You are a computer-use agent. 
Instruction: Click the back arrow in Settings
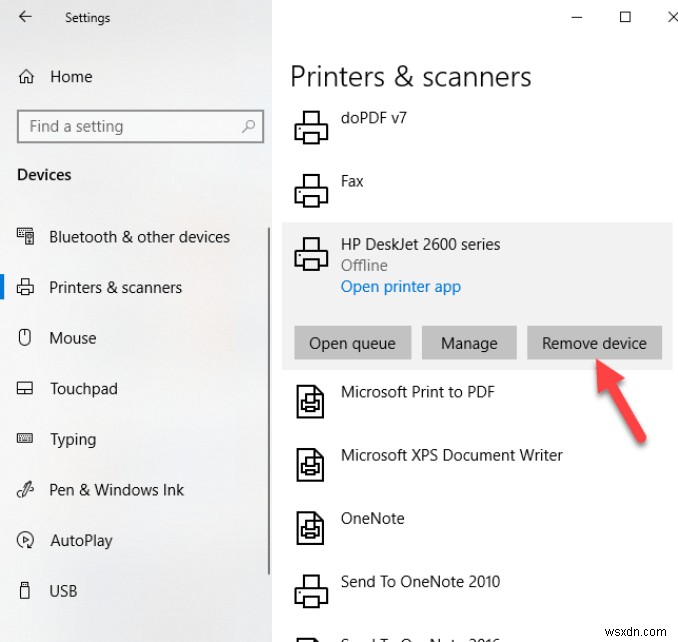point(25,17)
